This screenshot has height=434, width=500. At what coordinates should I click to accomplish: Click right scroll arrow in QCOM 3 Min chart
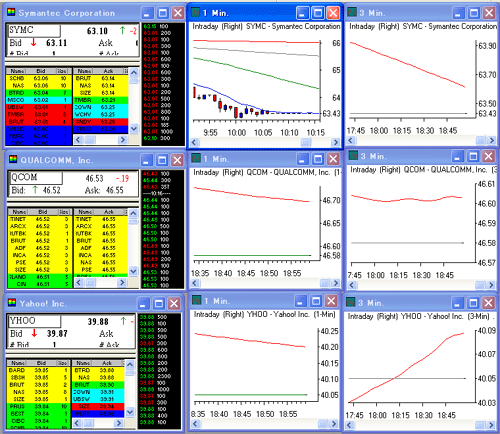[x=491, y=285]
